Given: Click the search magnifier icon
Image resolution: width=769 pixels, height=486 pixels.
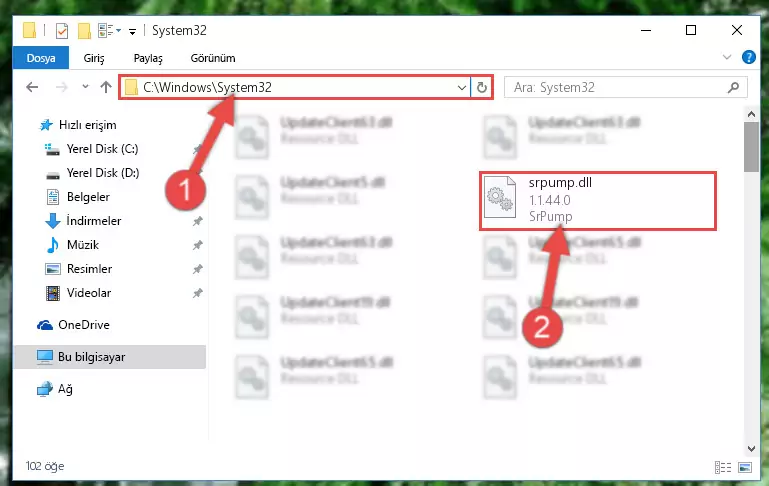Looking at the screenshot, I should click(734, 87).
